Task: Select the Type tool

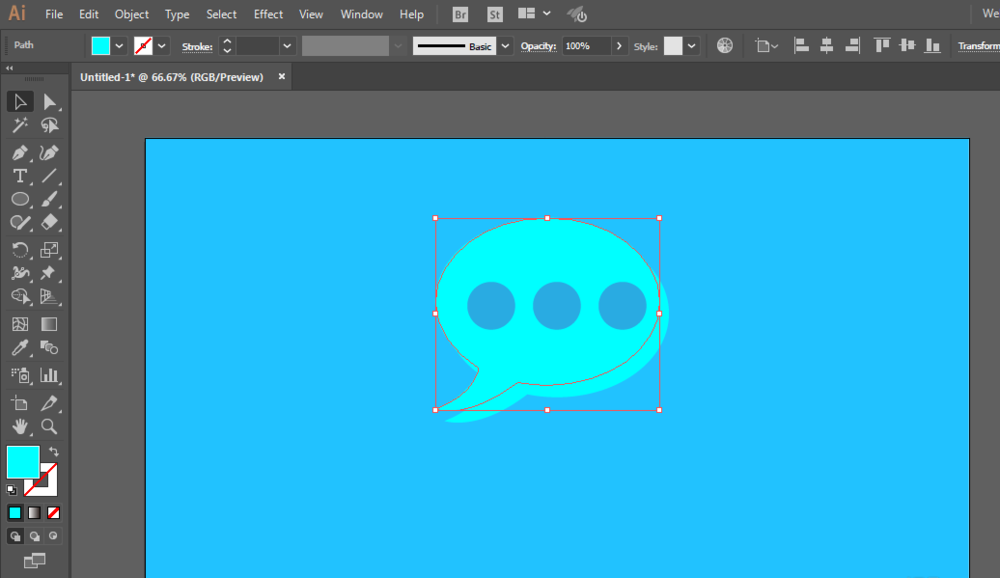Action: [x=20, y=176]
